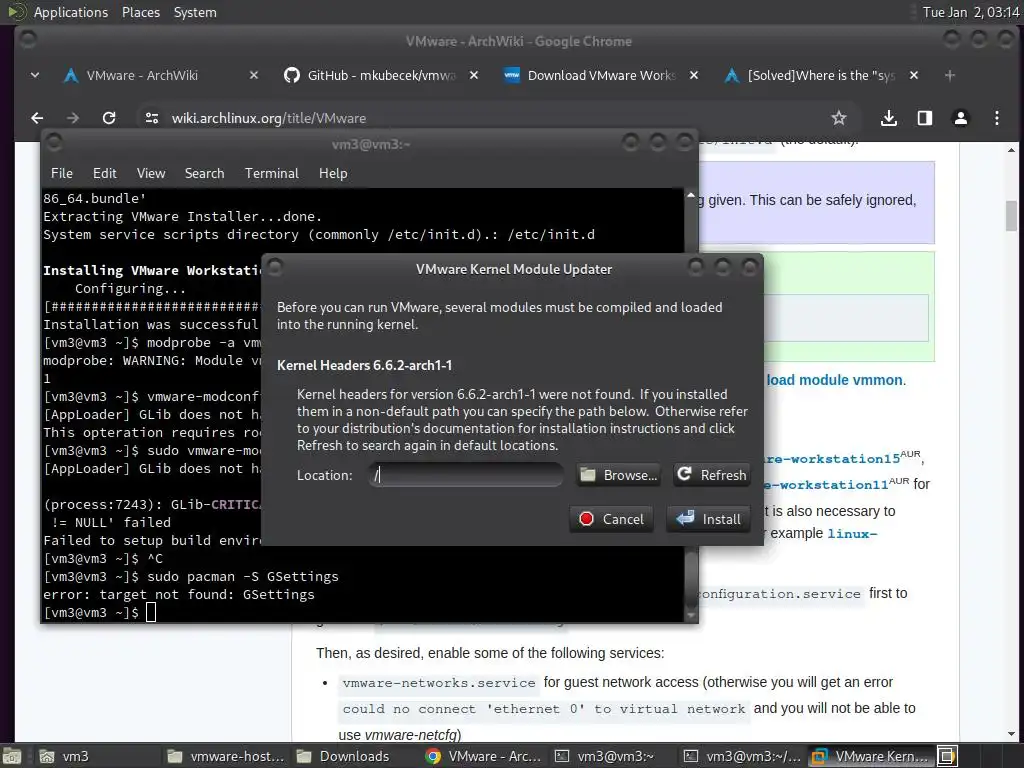Close the VMware - ArchWiki tab

[x=254, y=76]
